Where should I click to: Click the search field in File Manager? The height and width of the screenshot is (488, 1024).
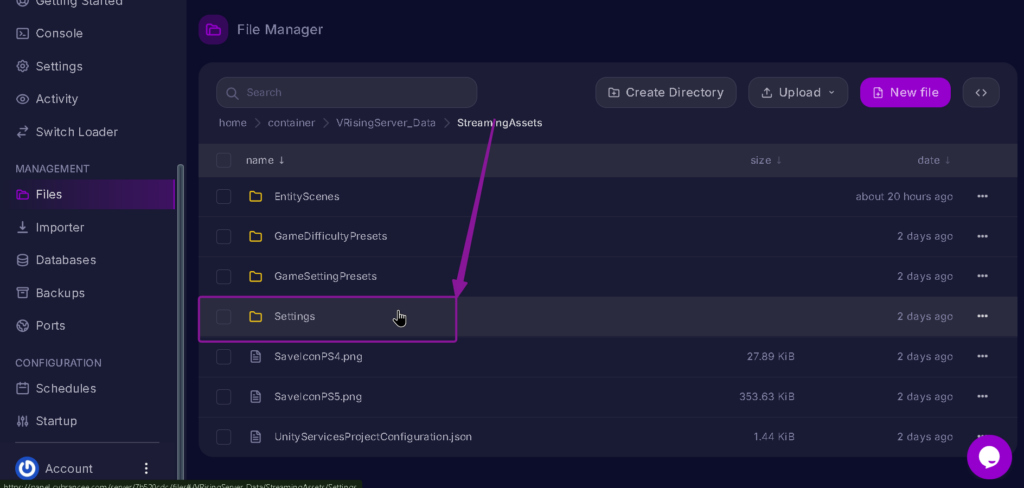tap(347, 92)
